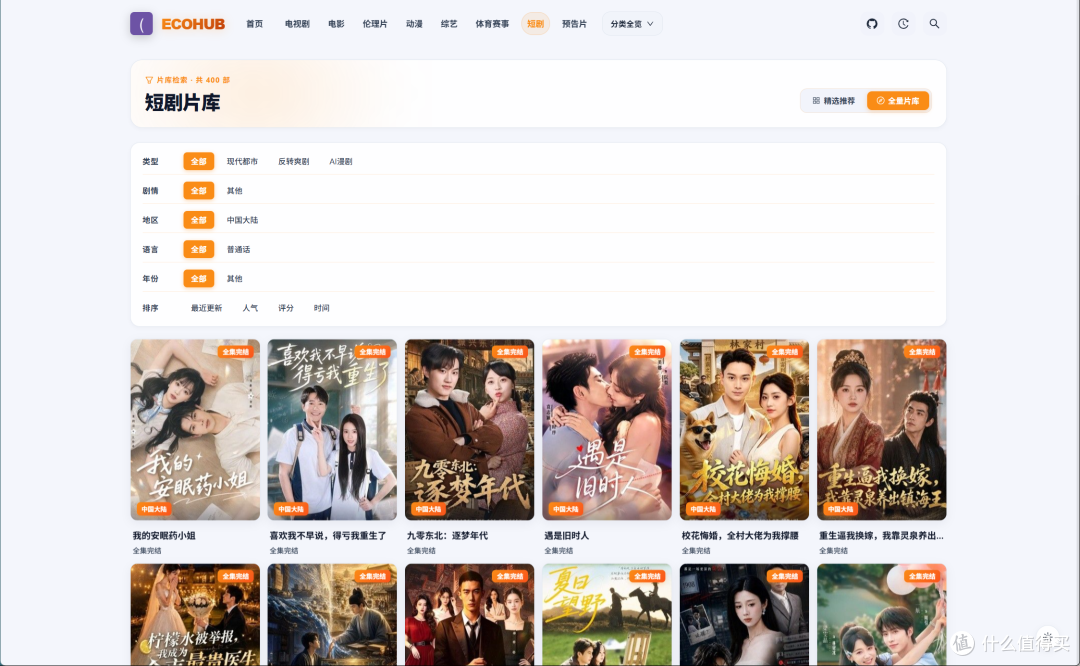Viewport: 1080px width, 666px height.
Task: Select 全部 in the 语言 row
Action: (198, 249)
